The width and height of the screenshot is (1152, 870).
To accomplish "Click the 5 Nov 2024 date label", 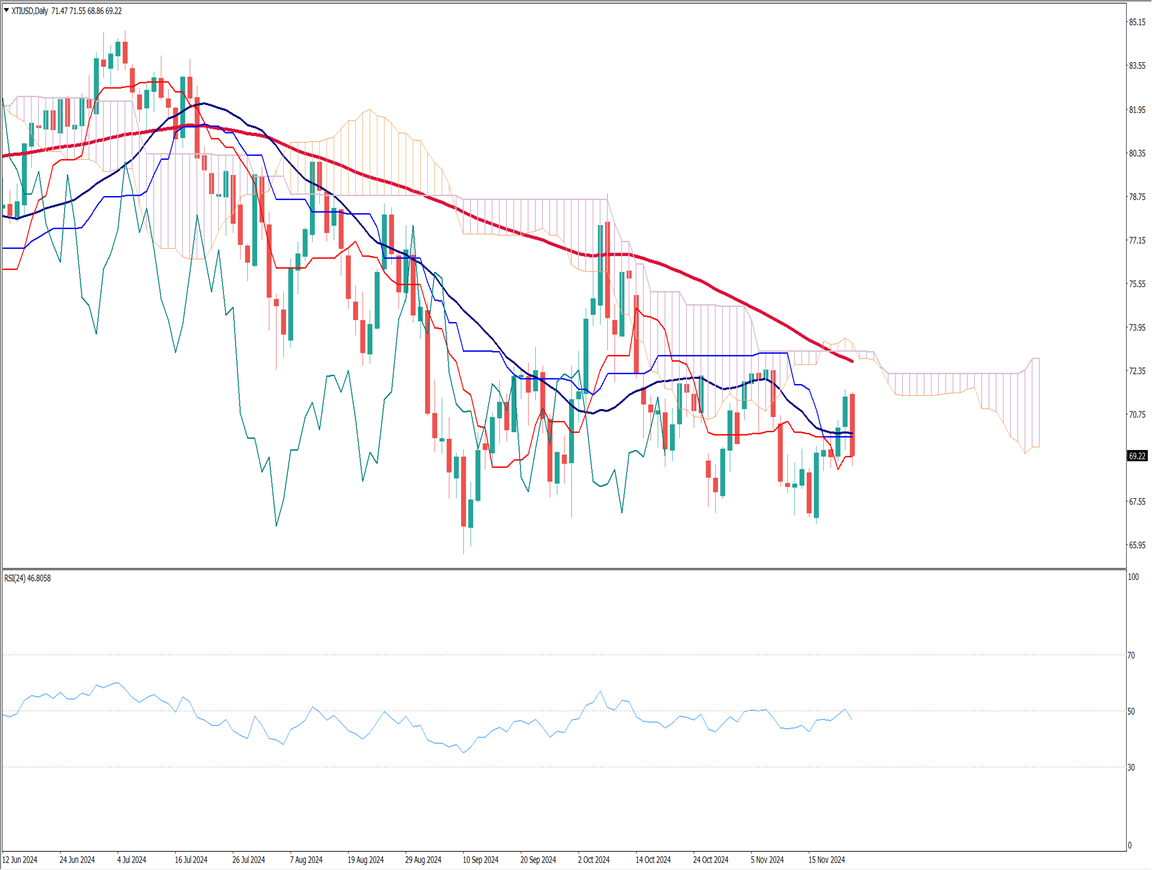I will (x=768, y=859).
